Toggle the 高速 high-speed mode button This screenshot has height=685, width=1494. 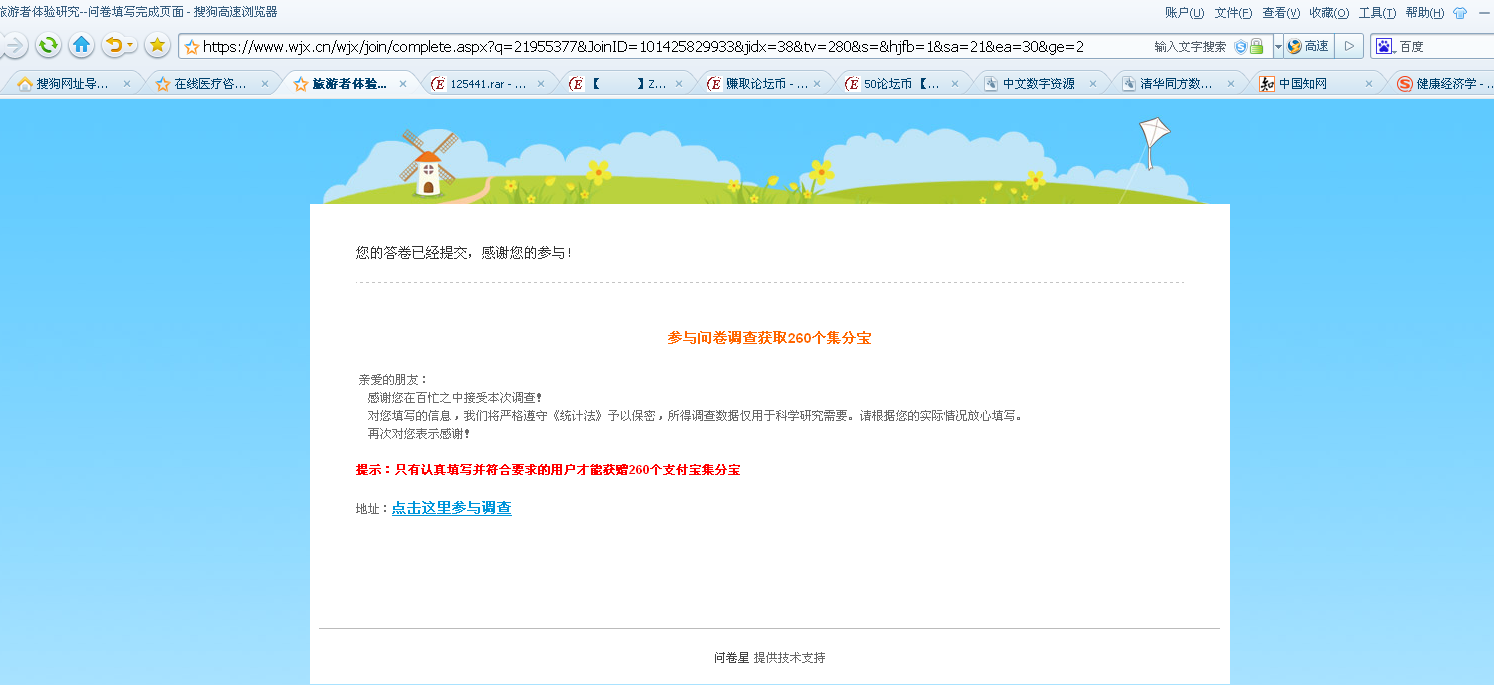click(1308, 46)
